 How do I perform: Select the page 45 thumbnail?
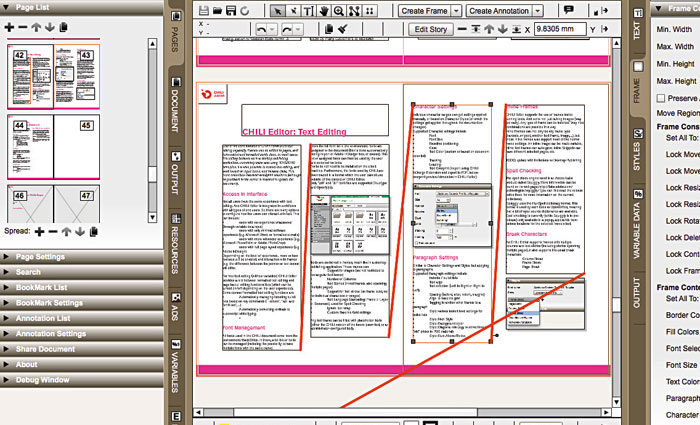(76, 147)
